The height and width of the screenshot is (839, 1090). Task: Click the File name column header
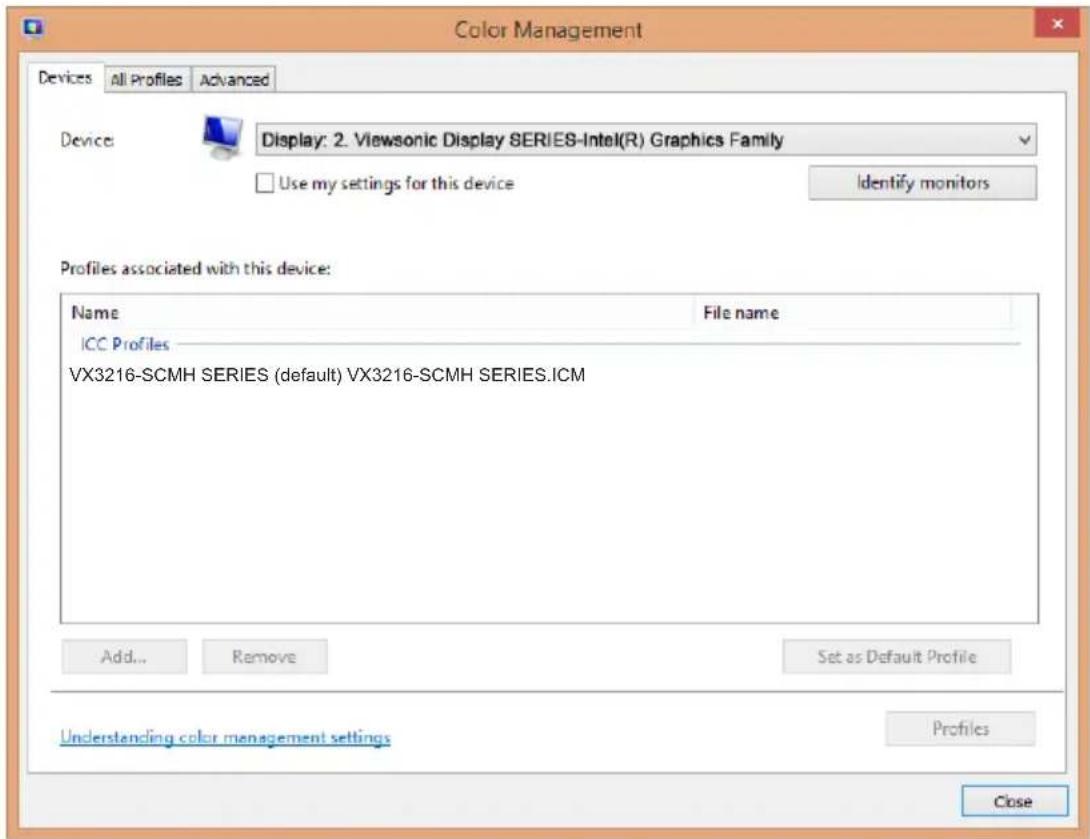852,313
